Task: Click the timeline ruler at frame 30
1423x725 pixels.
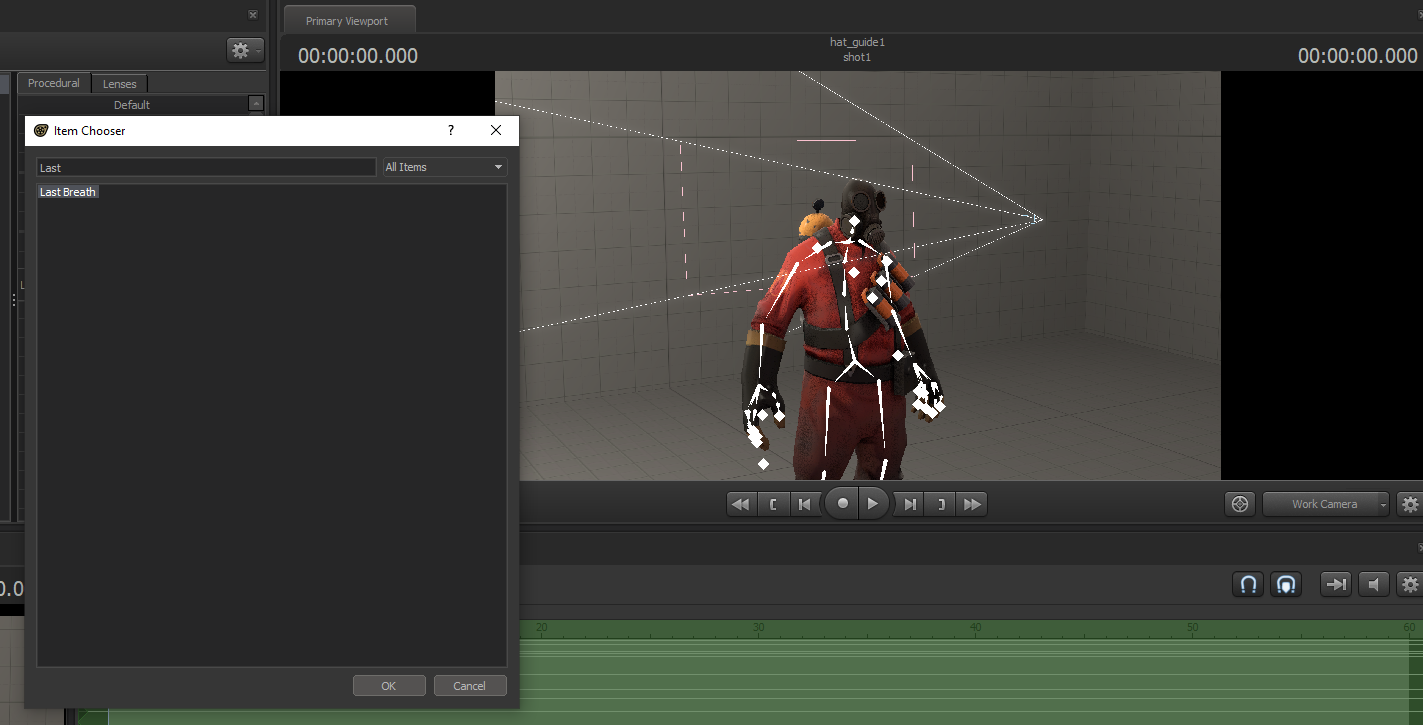Action: 759,627
